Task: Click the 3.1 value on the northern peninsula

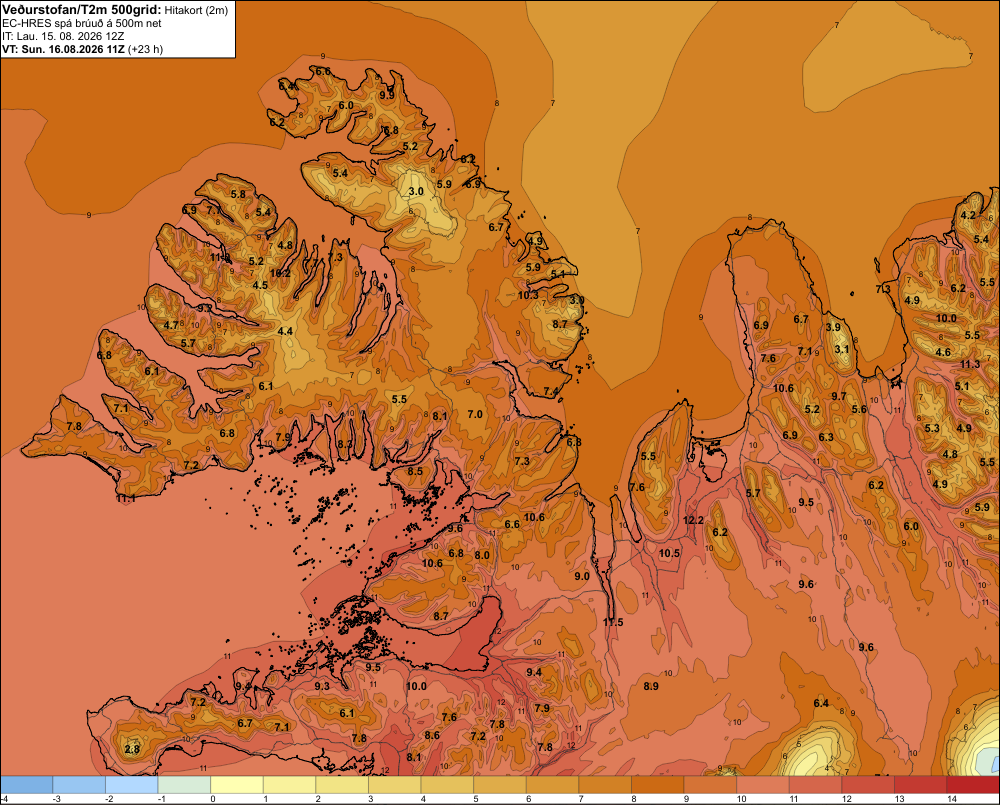Action: pyautogui.click(x=842, y=349)
